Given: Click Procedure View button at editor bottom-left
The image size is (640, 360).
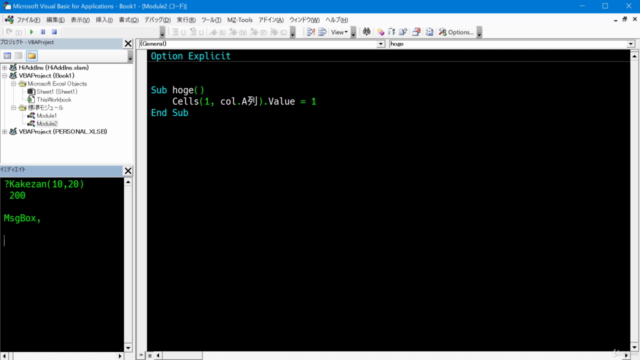Looking at the screenshot, I should (141, 356).
